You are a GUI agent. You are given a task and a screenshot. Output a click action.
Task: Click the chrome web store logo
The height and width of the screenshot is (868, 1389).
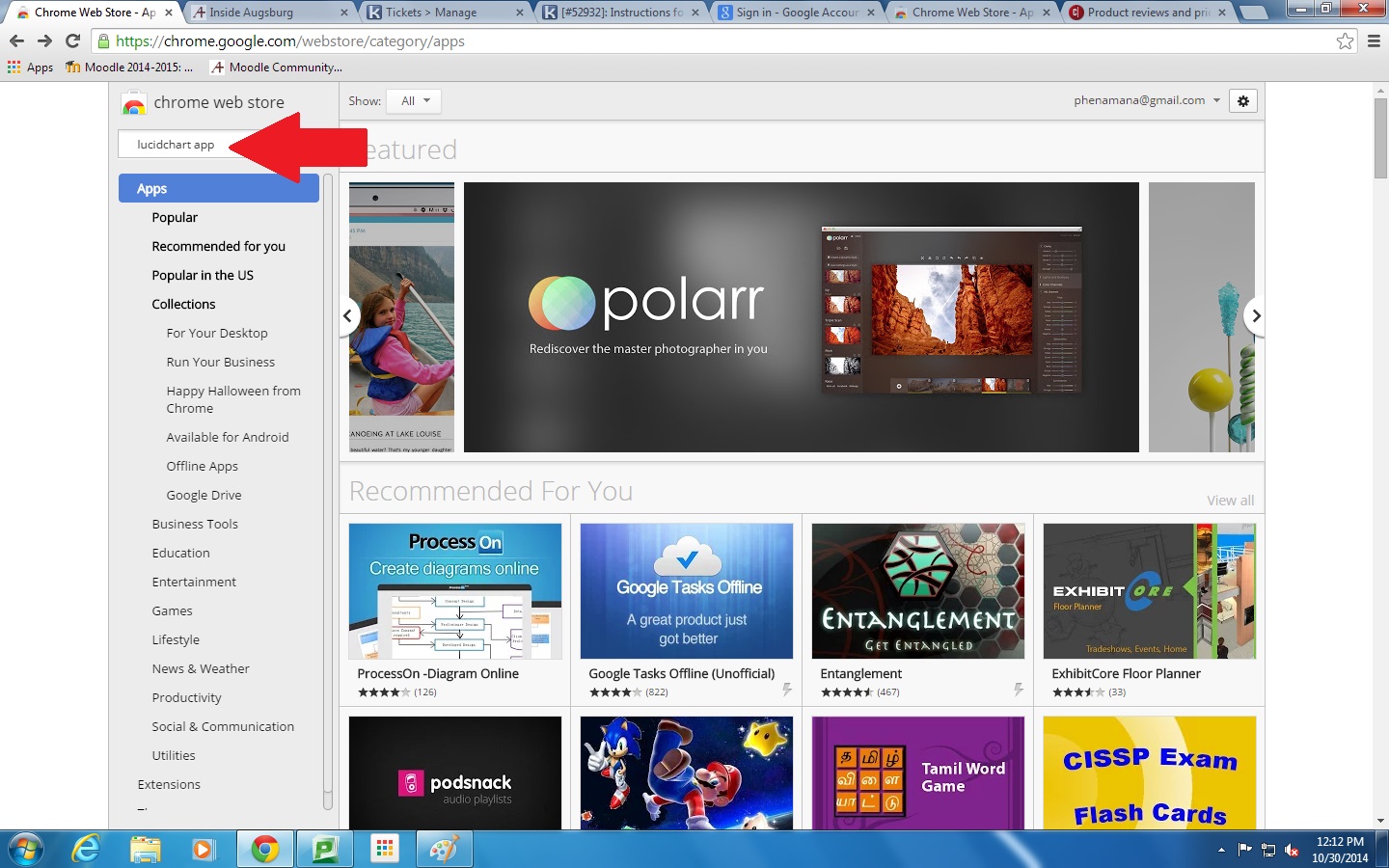(x=204, y=103)
